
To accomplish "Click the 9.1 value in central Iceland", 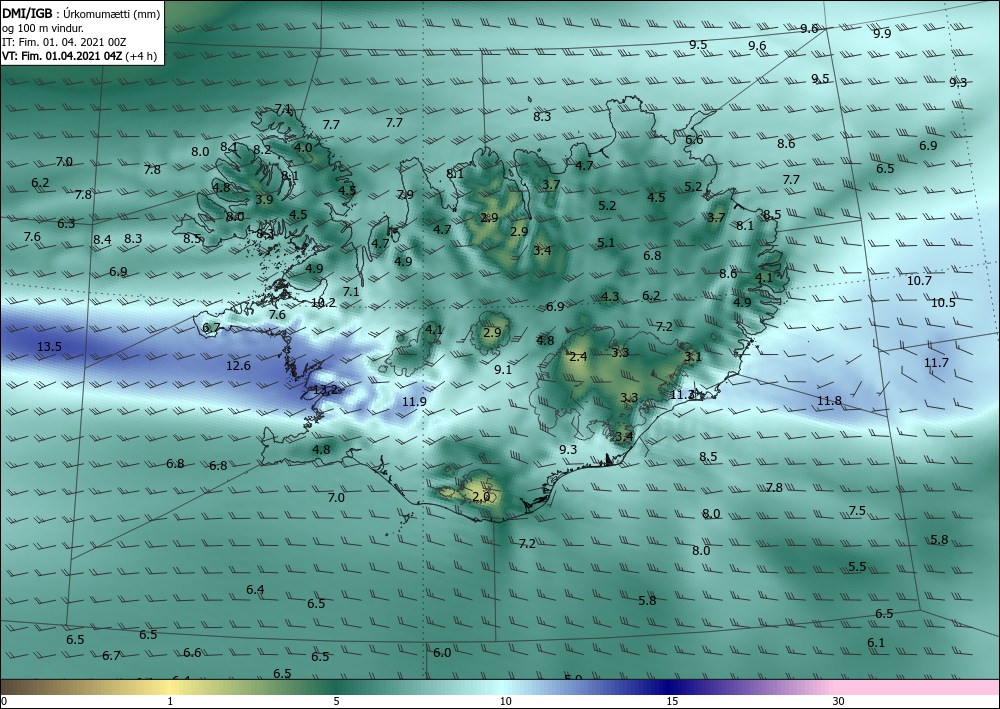I will tap(503, 369).
